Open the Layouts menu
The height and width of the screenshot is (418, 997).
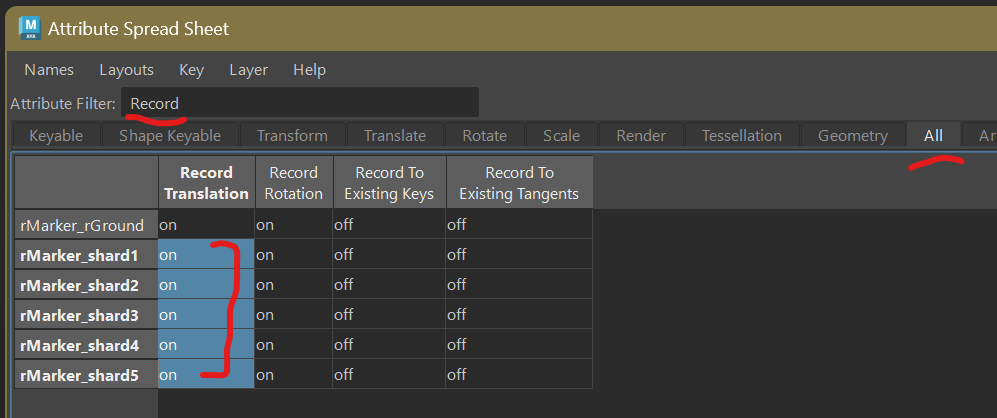click(126, 70)
